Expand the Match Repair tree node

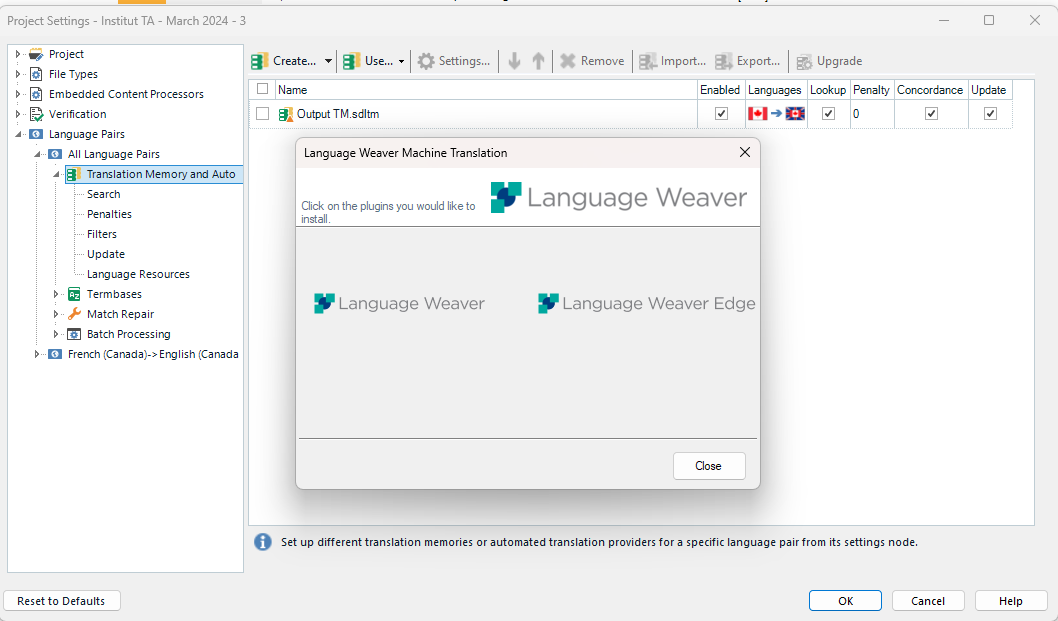(x=56, y=314)
